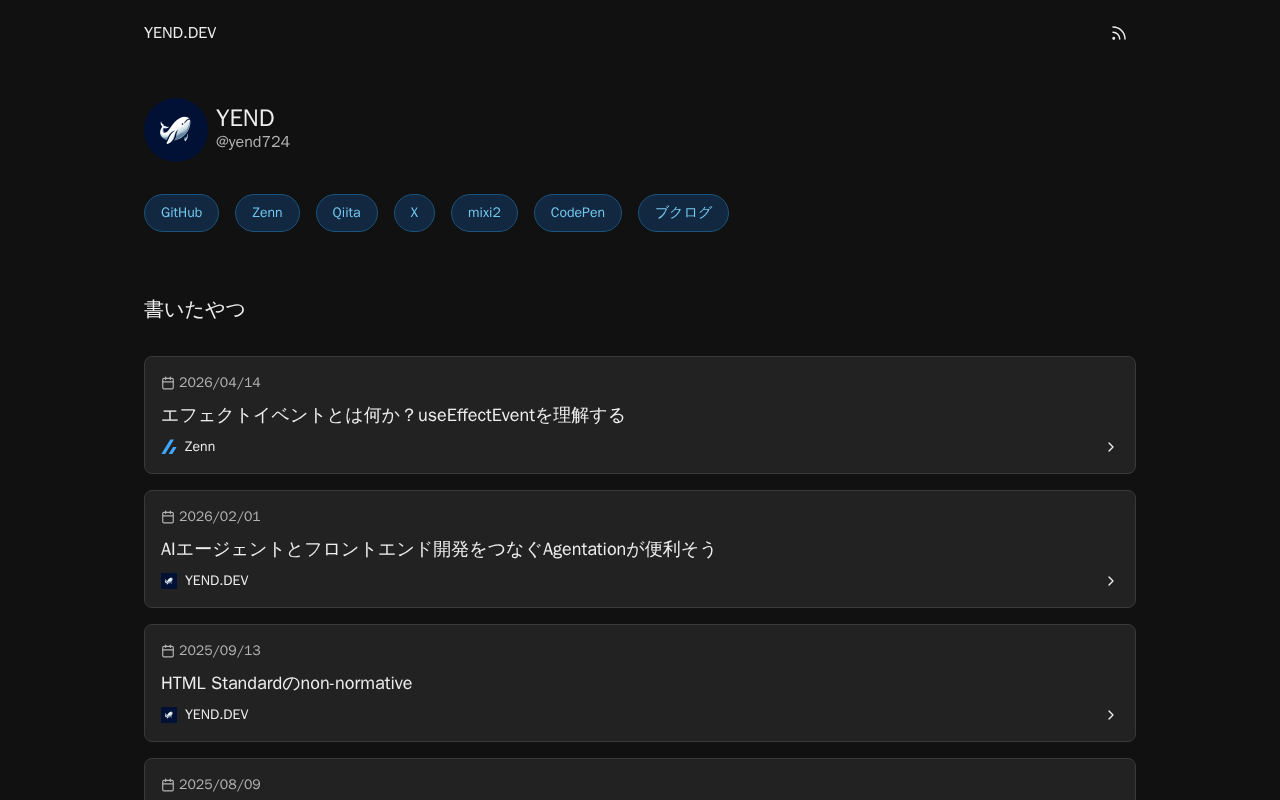The height and width of the screenshot is (800, 1280).
Task: Click the calendar icon beside 2026/04/14
Action: pos(168,383)
